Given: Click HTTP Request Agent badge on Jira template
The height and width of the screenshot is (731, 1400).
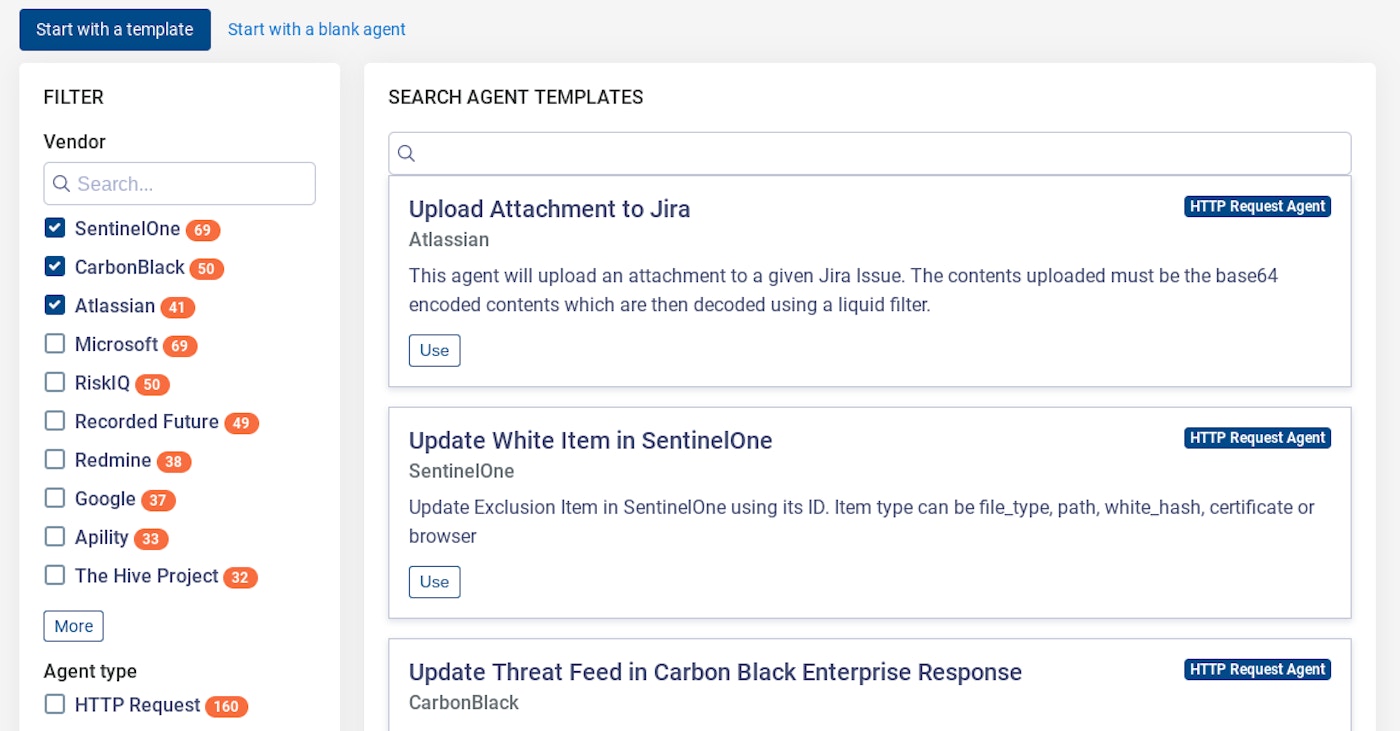Looking at the screenshot, I should [x=1257, y=207].
